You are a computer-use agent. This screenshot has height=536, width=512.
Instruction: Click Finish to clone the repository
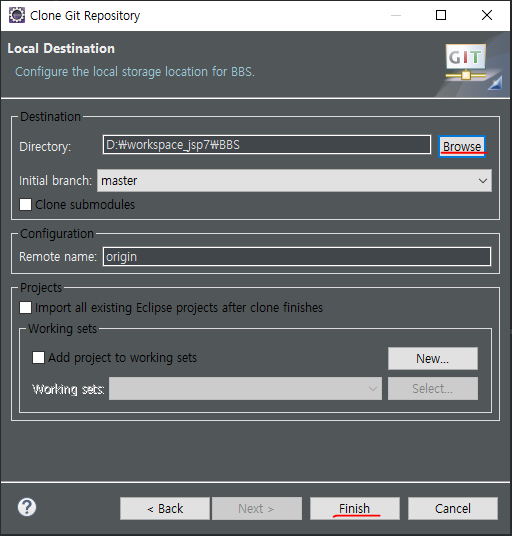pos(355,509)
